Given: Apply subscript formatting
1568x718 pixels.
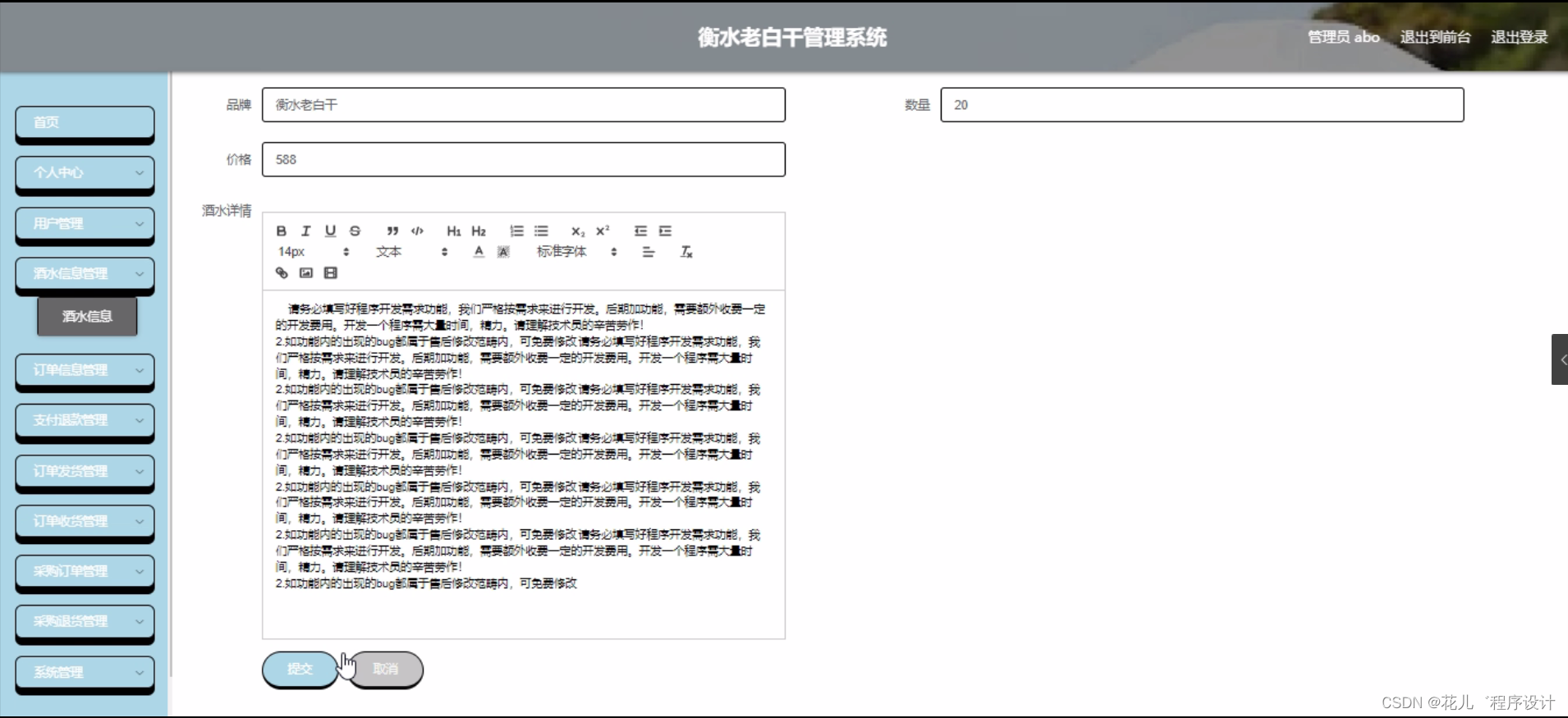Looking at the screenshot, I should point(578,231).
